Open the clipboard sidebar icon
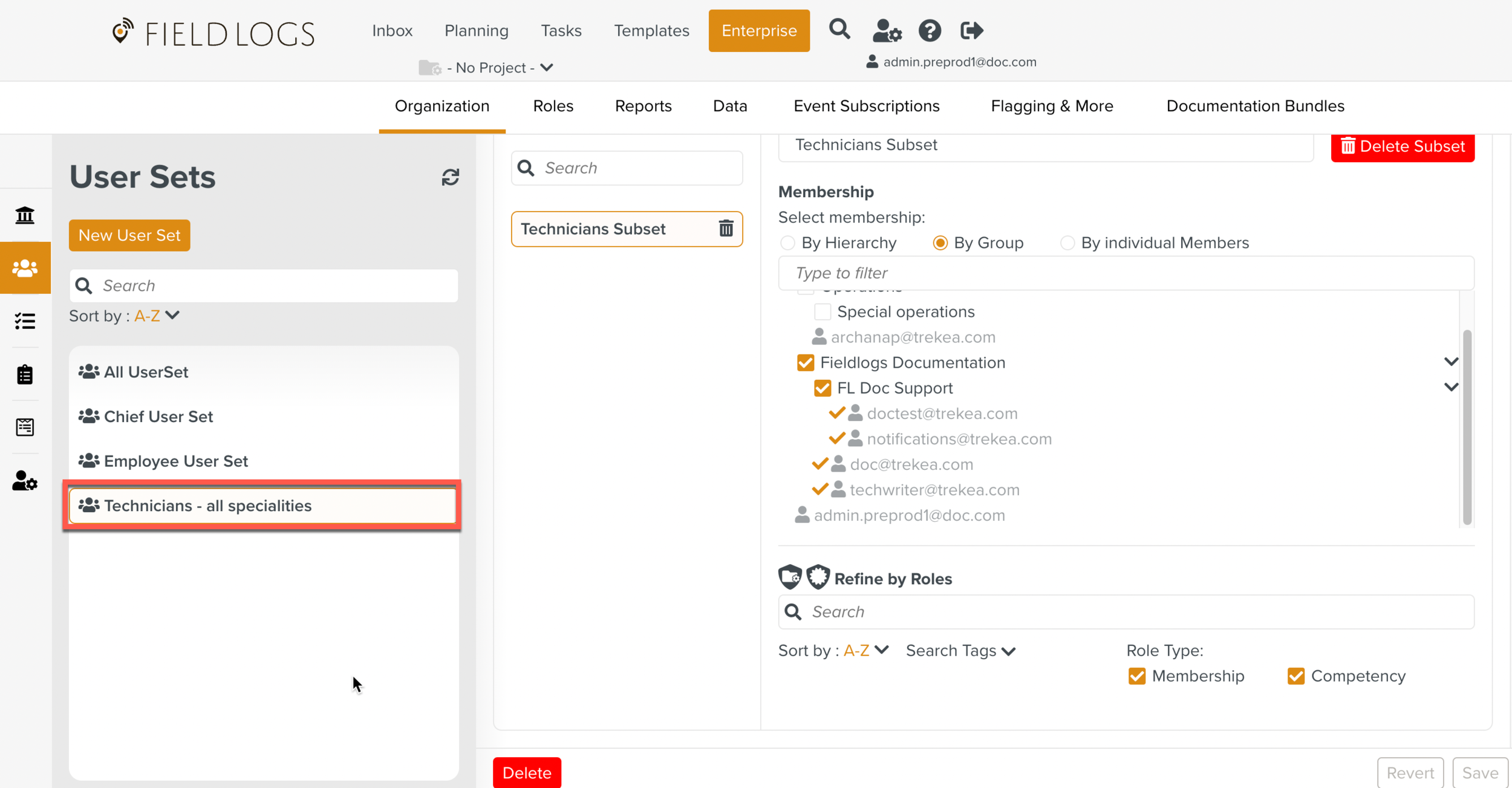1512x788 pixels. pyautogui.click(x=25, y=374)
